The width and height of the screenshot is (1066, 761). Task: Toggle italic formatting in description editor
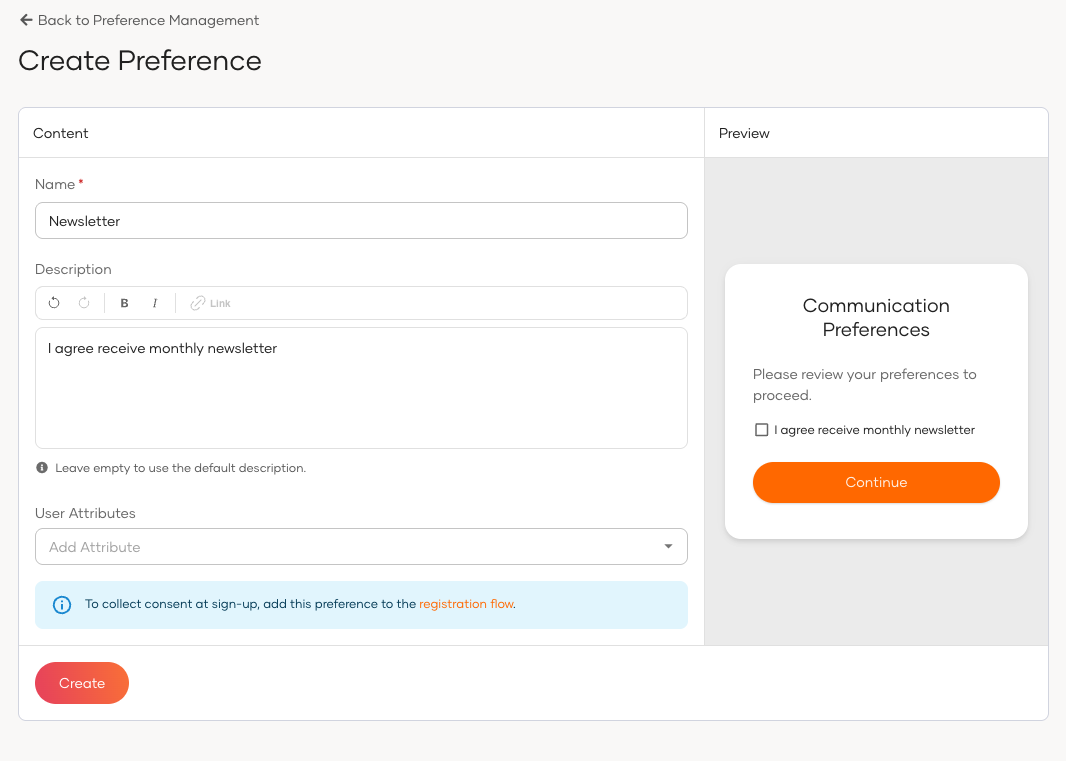[155, 303]
